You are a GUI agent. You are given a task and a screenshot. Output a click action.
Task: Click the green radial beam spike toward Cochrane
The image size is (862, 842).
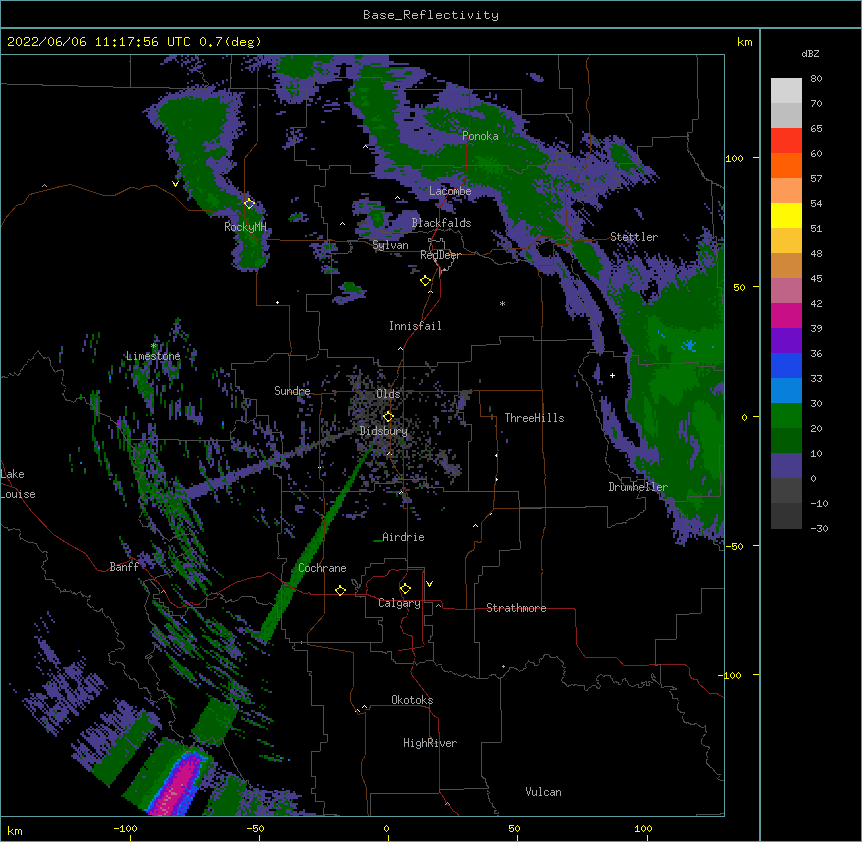316,544
